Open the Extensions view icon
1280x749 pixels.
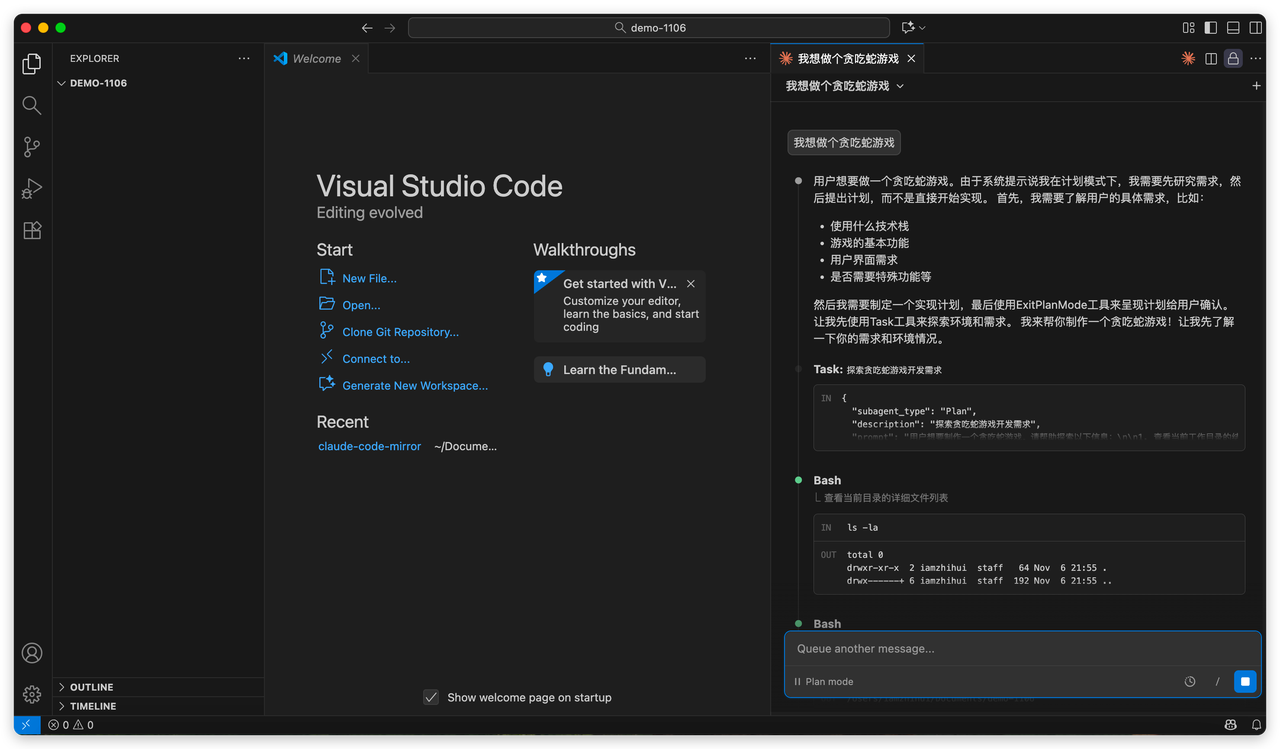pyautogui.click(x=32, y=230)
